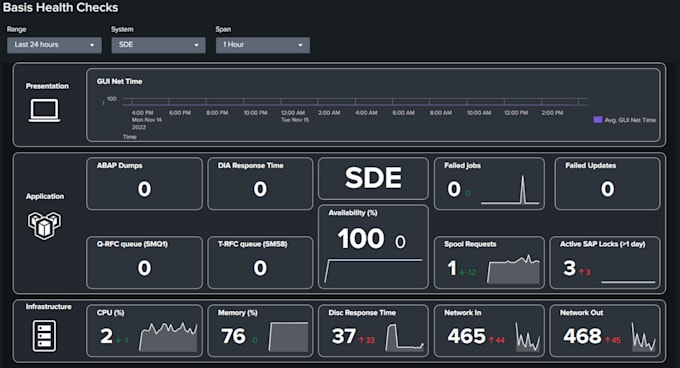Open the Range dropdown showing Last 24 hours
The image size is (680, 368).
[54, 45]
